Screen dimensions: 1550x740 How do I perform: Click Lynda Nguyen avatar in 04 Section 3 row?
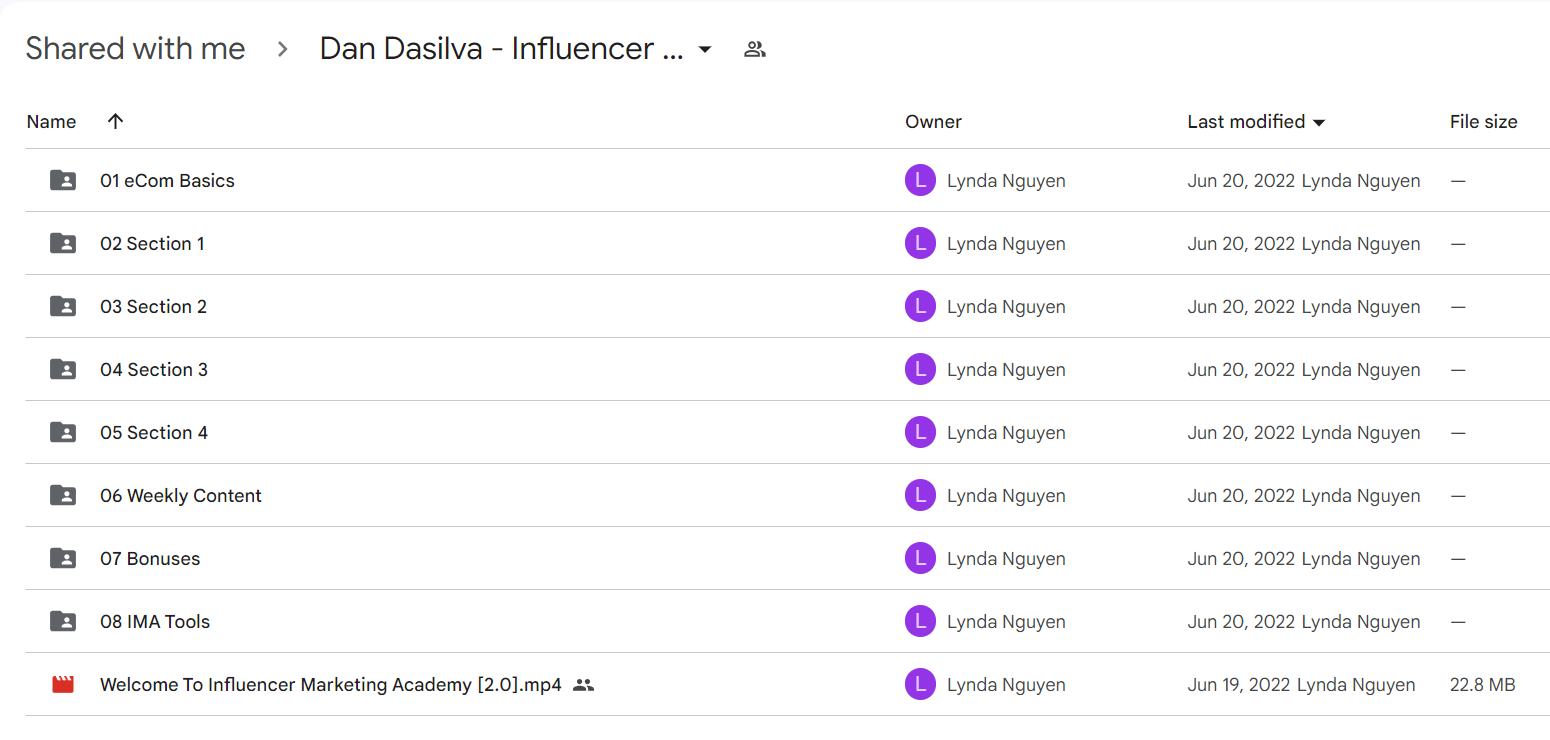pos(920,370)
